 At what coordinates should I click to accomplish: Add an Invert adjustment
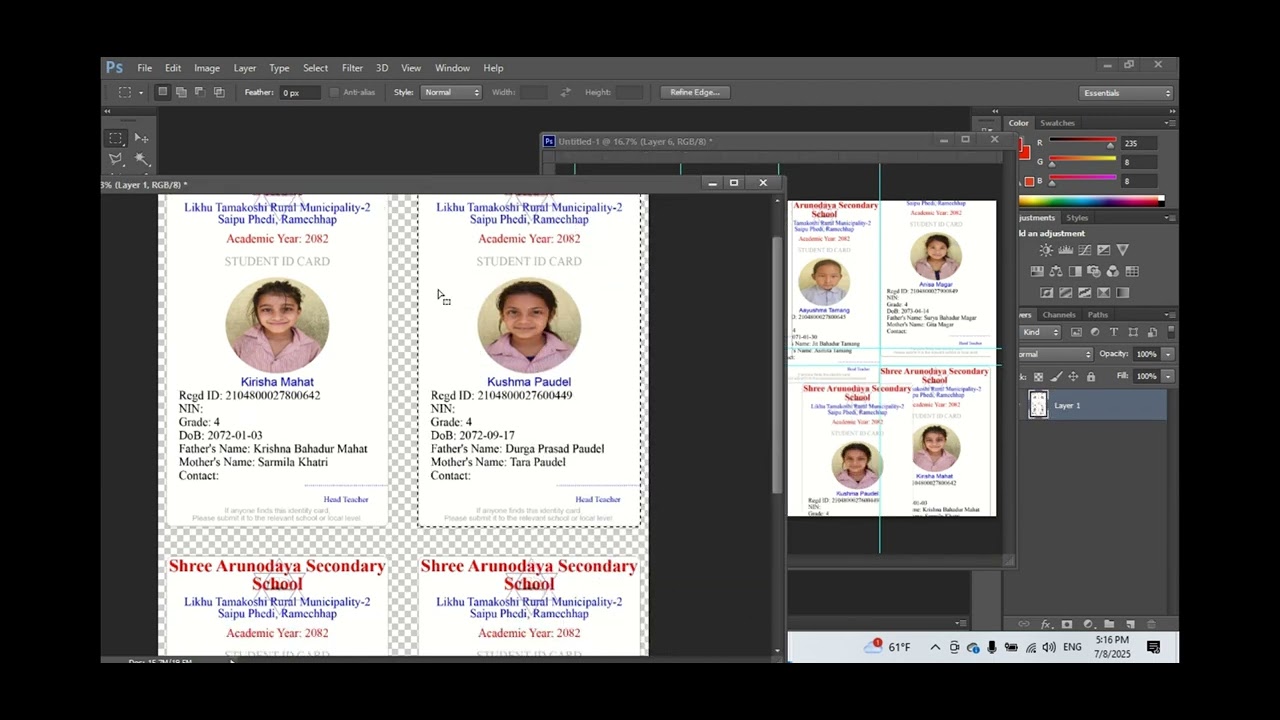point(1046,292)
